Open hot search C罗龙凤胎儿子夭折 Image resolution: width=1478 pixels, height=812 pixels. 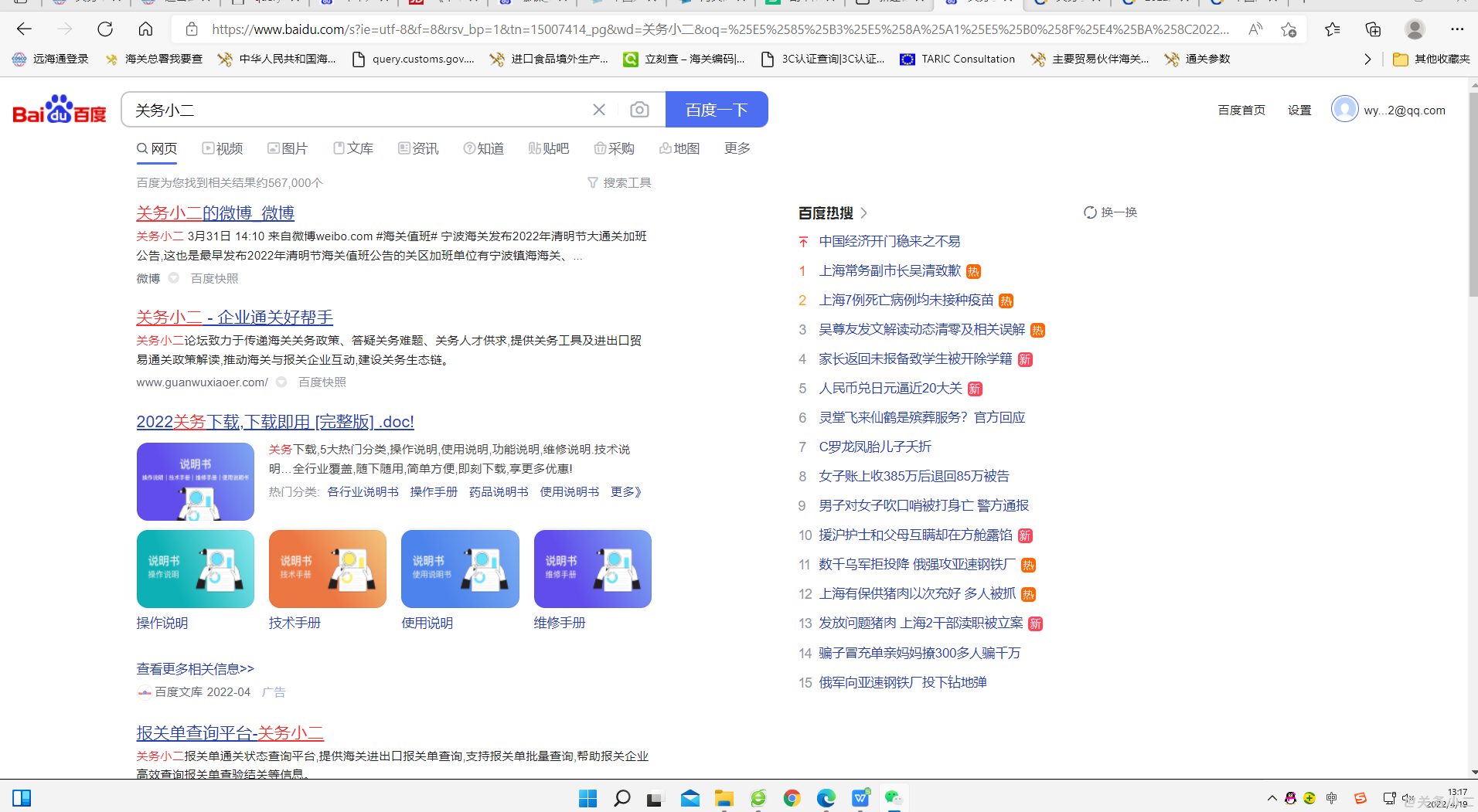(875, 447)
